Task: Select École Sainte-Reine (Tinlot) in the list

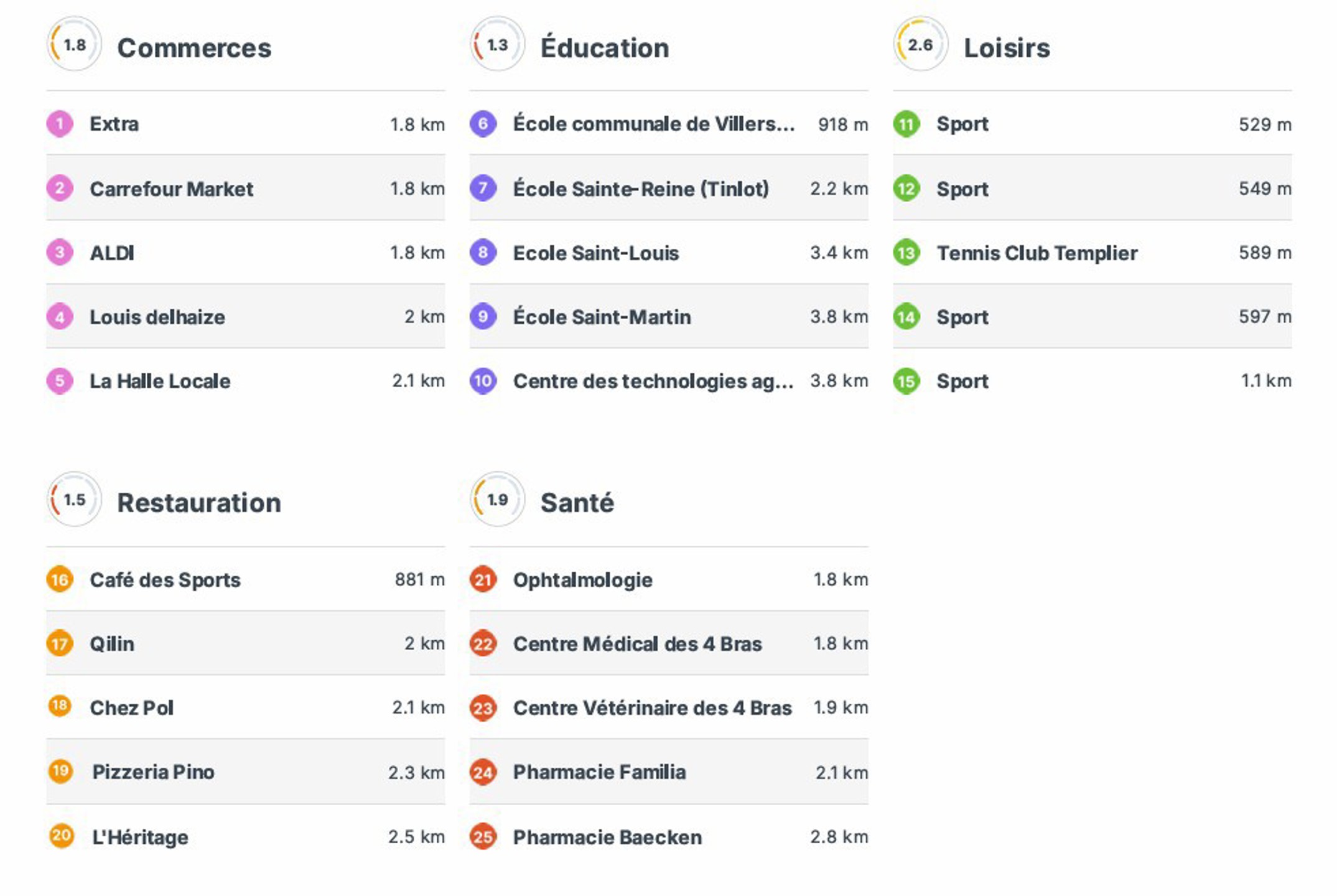Action: click(x=641, y=189)
